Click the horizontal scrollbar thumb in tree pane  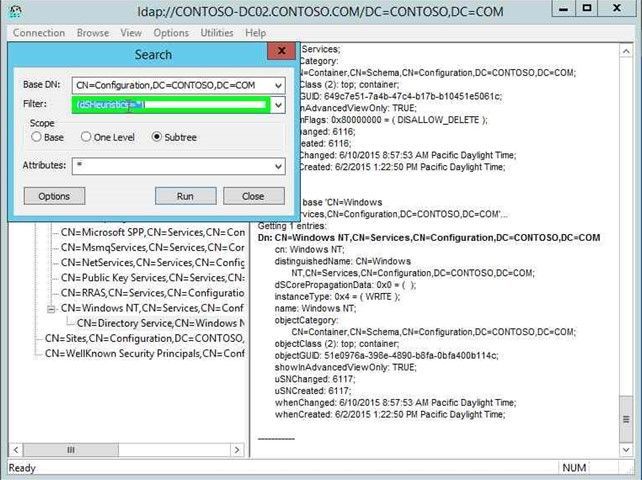[x=71, y=450]
